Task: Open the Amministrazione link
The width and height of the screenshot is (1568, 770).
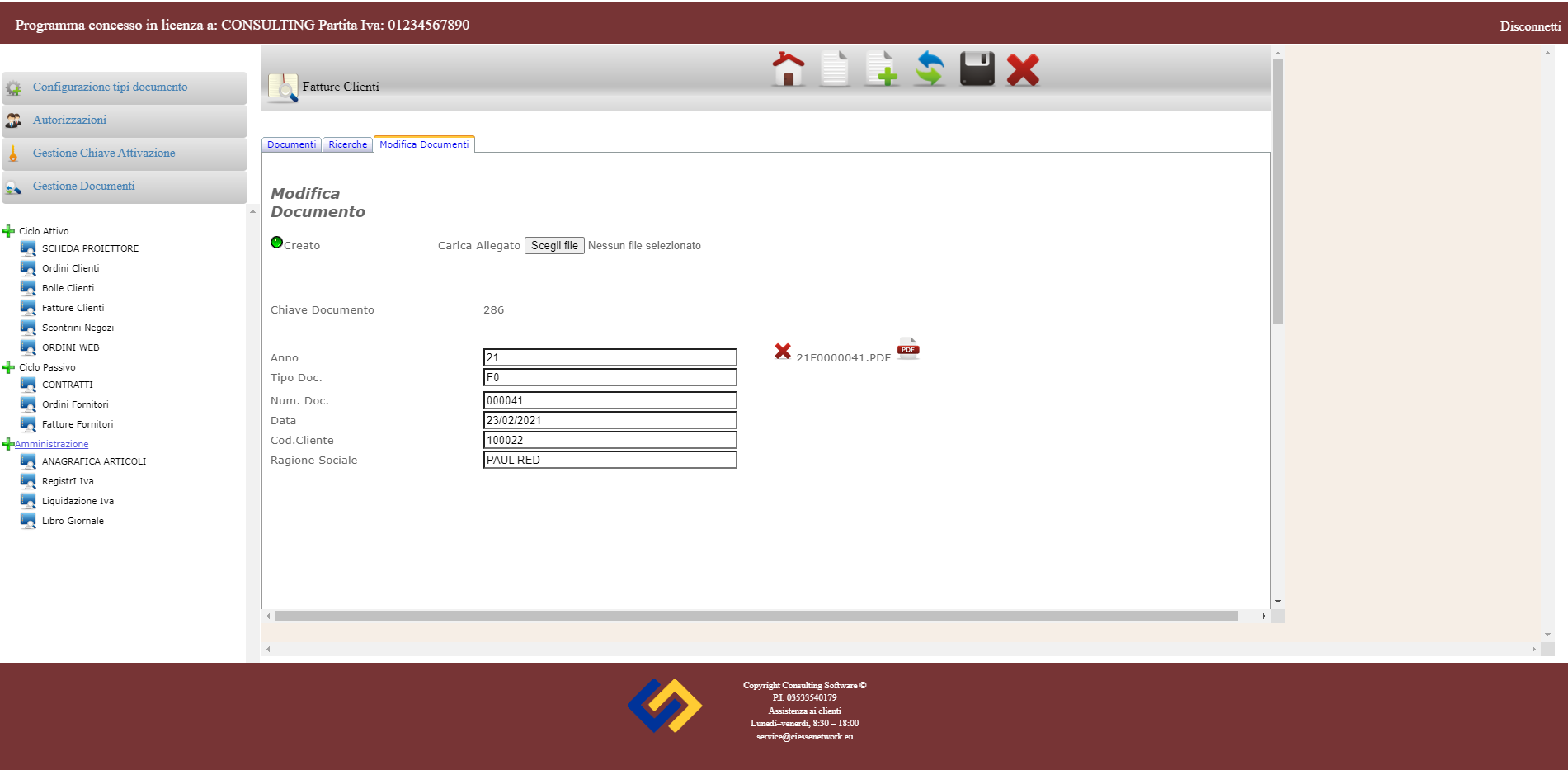Action: coord(51,444)
